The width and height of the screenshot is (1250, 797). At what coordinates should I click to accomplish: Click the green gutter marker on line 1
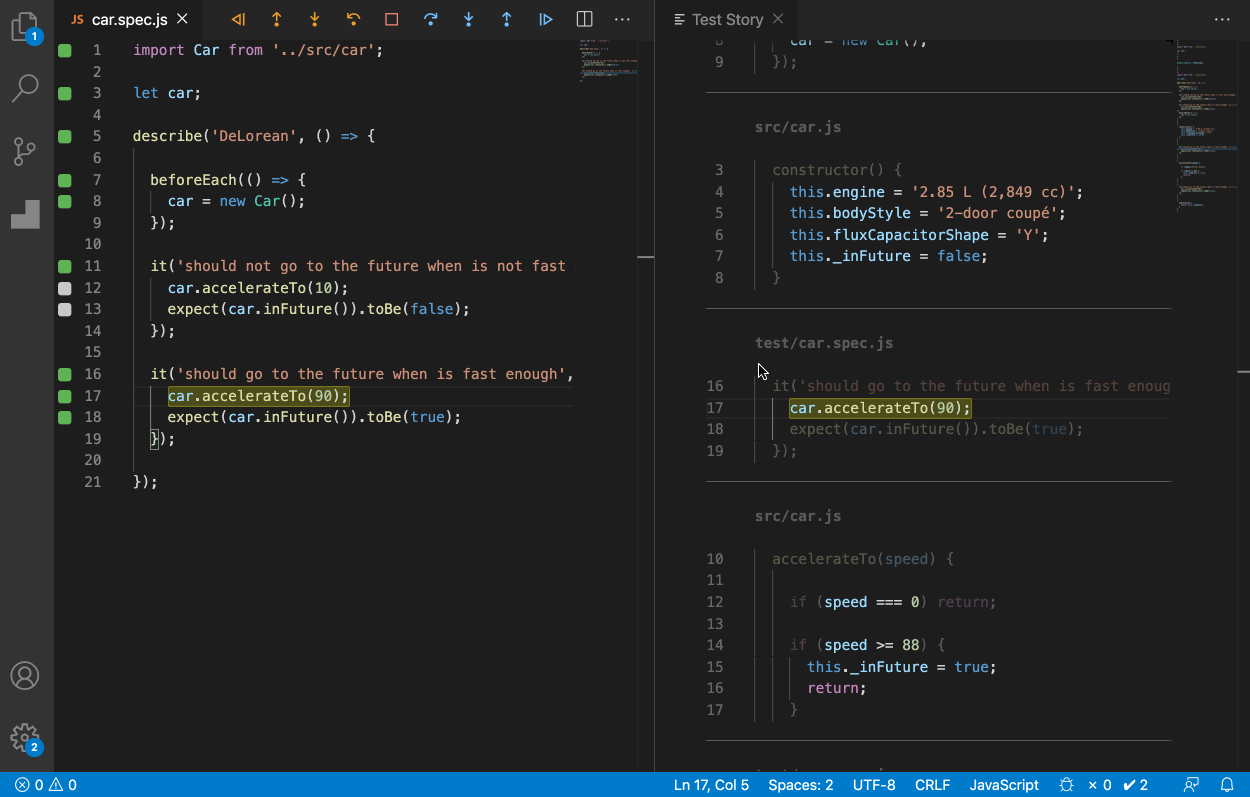pos(65,50)
